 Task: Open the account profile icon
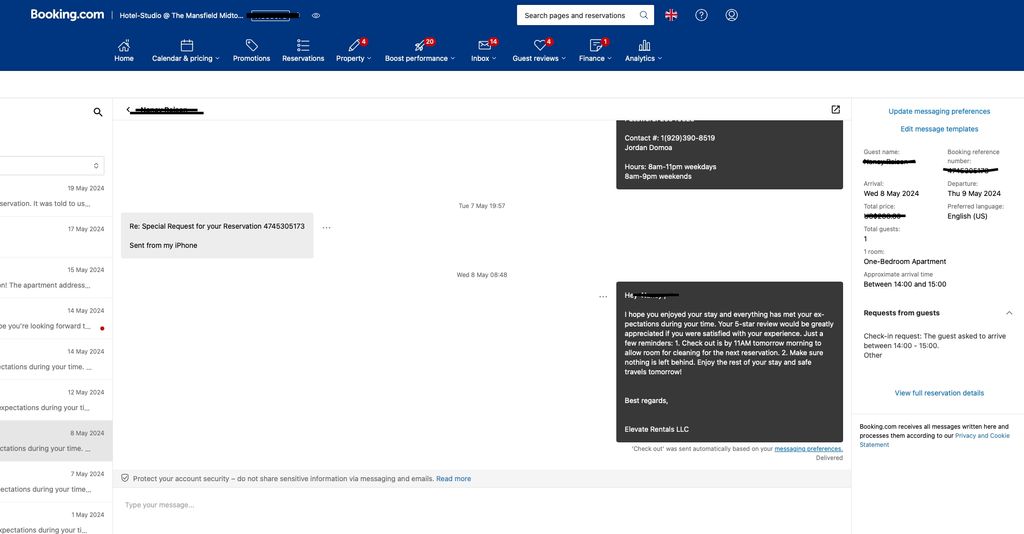point(731,15)
